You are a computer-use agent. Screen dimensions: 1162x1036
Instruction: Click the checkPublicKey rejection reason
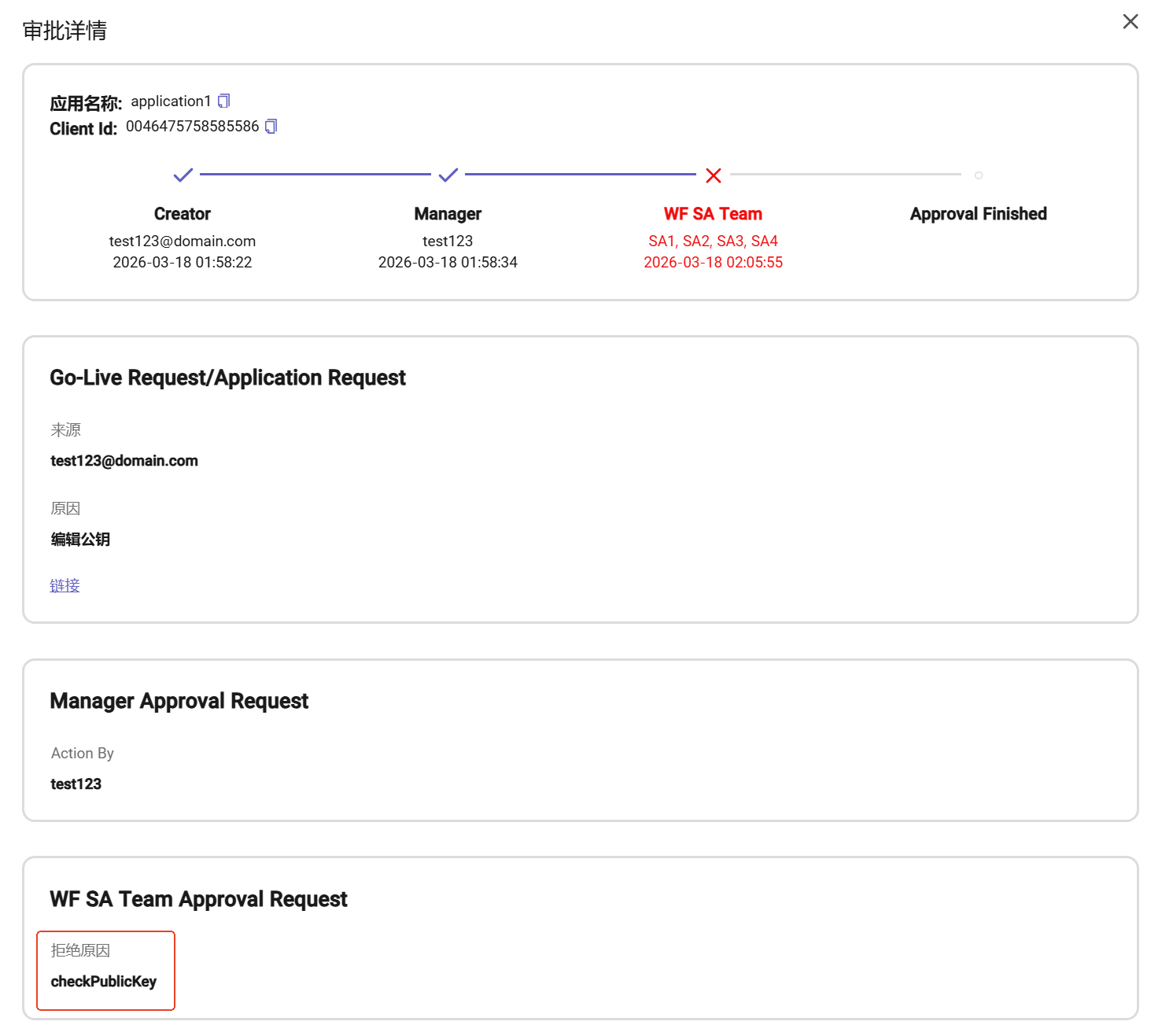[x=104, y=982]
